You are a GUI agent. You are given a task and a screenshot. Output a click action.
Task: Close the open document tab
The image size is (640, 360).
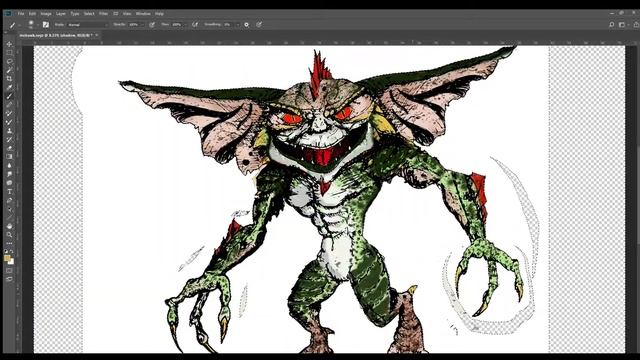pos(97,36)
